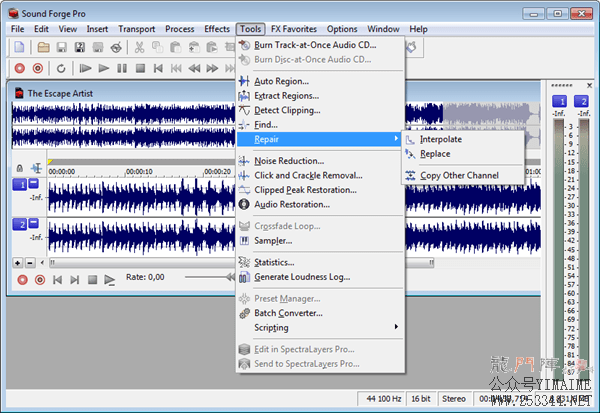Open the FX Favorites menu

pyautogui.click(x=293, y=29)
